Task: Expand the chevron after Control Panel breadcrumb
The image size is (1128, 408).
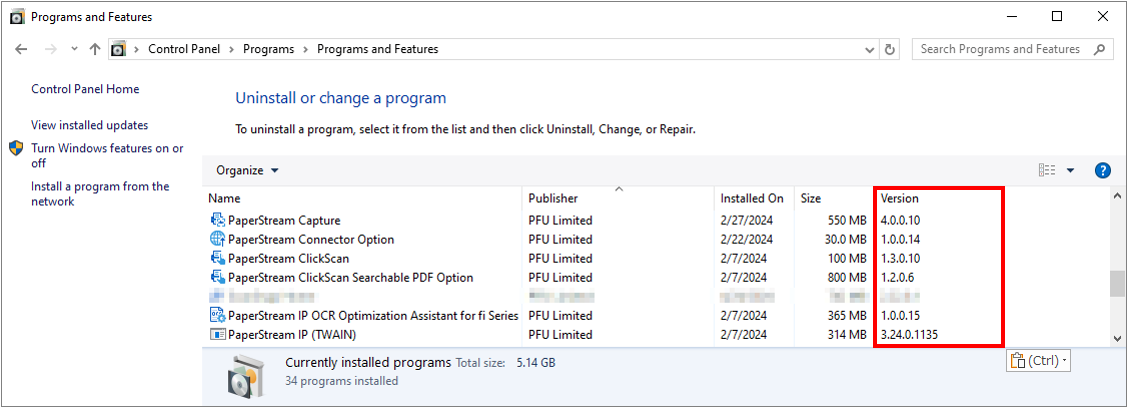Action: click(232, 50)
